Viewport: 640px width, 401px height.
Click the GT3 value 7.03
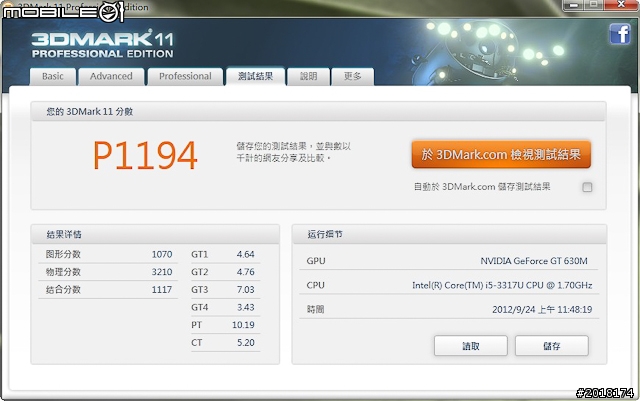pyautogui.click(x=246, y=290)
